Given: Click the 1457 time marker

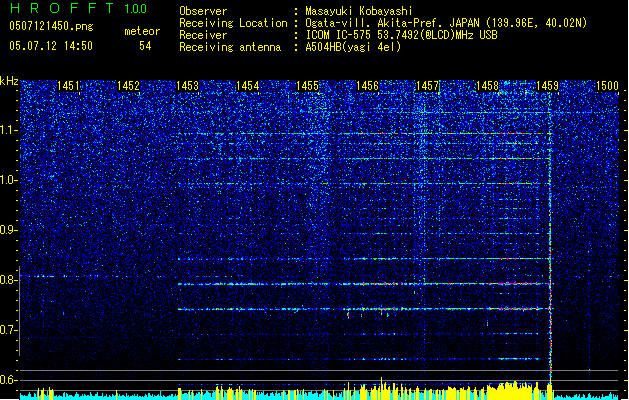Looking at the screenshot, I should (427, 85).
